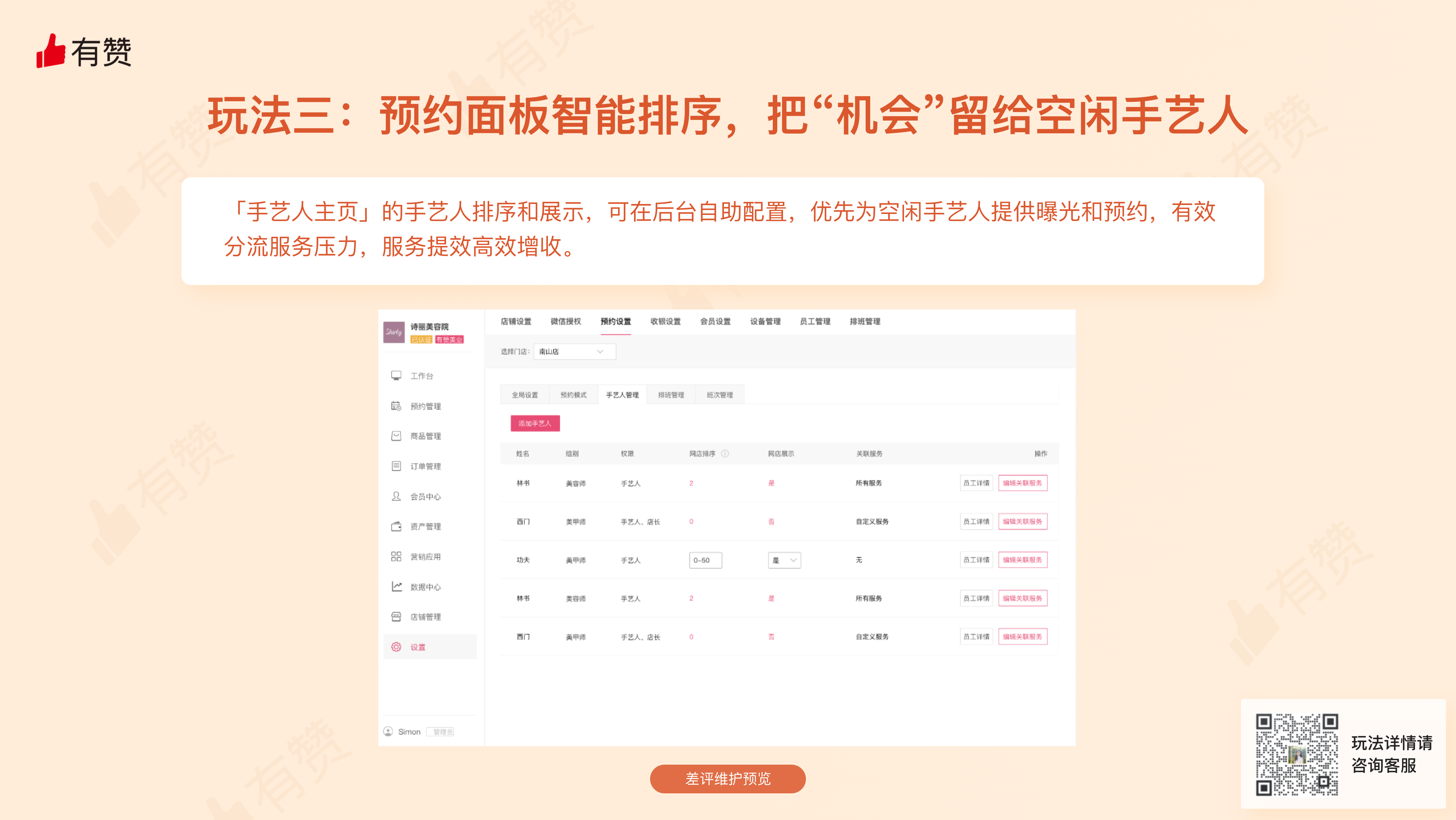This screenshot has height=820, width=1456.
Task: Click the 诗丽美容院 shop name
Action: click(x=429, y=327)
